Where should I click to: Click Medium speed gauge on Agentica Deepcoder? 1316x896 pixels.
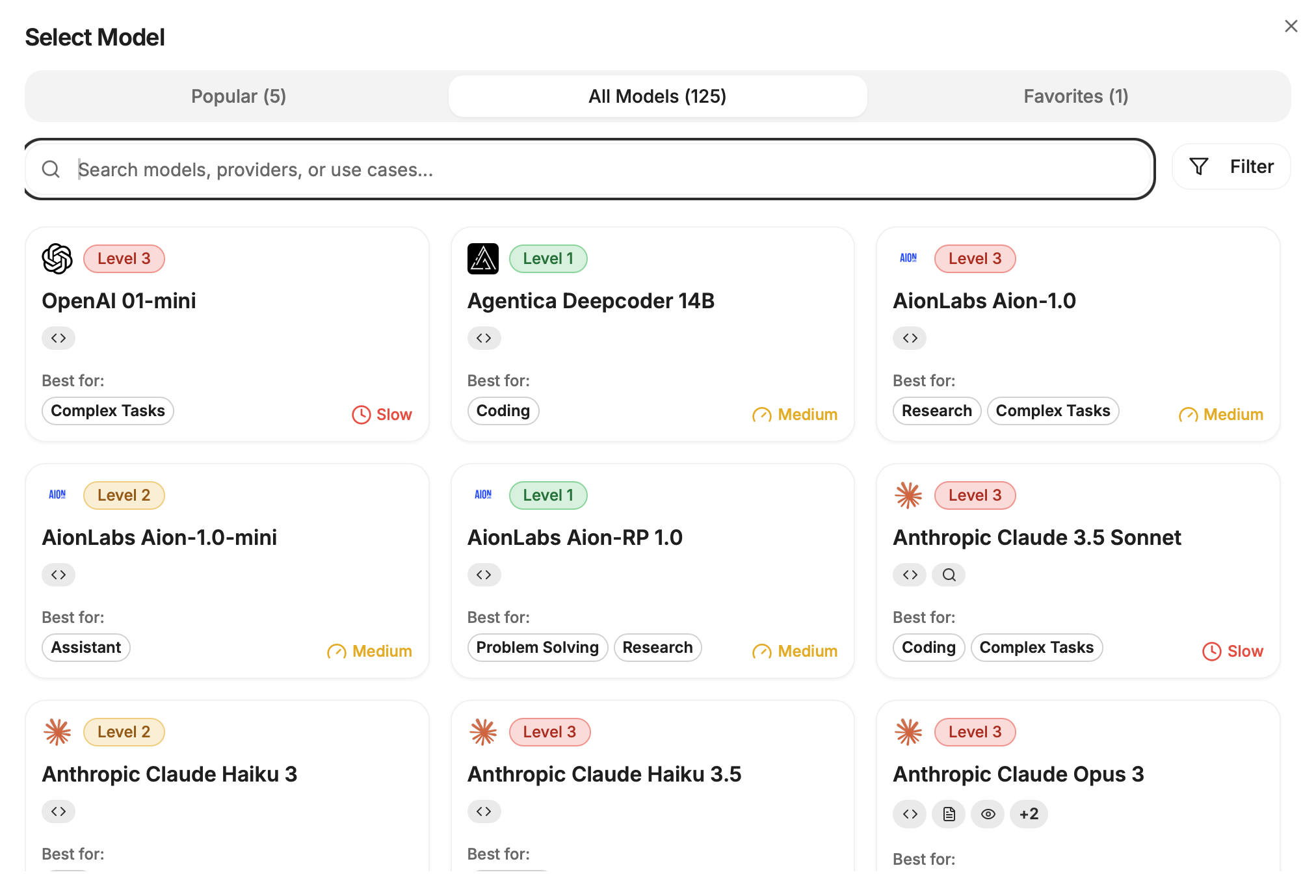(761, 415)
